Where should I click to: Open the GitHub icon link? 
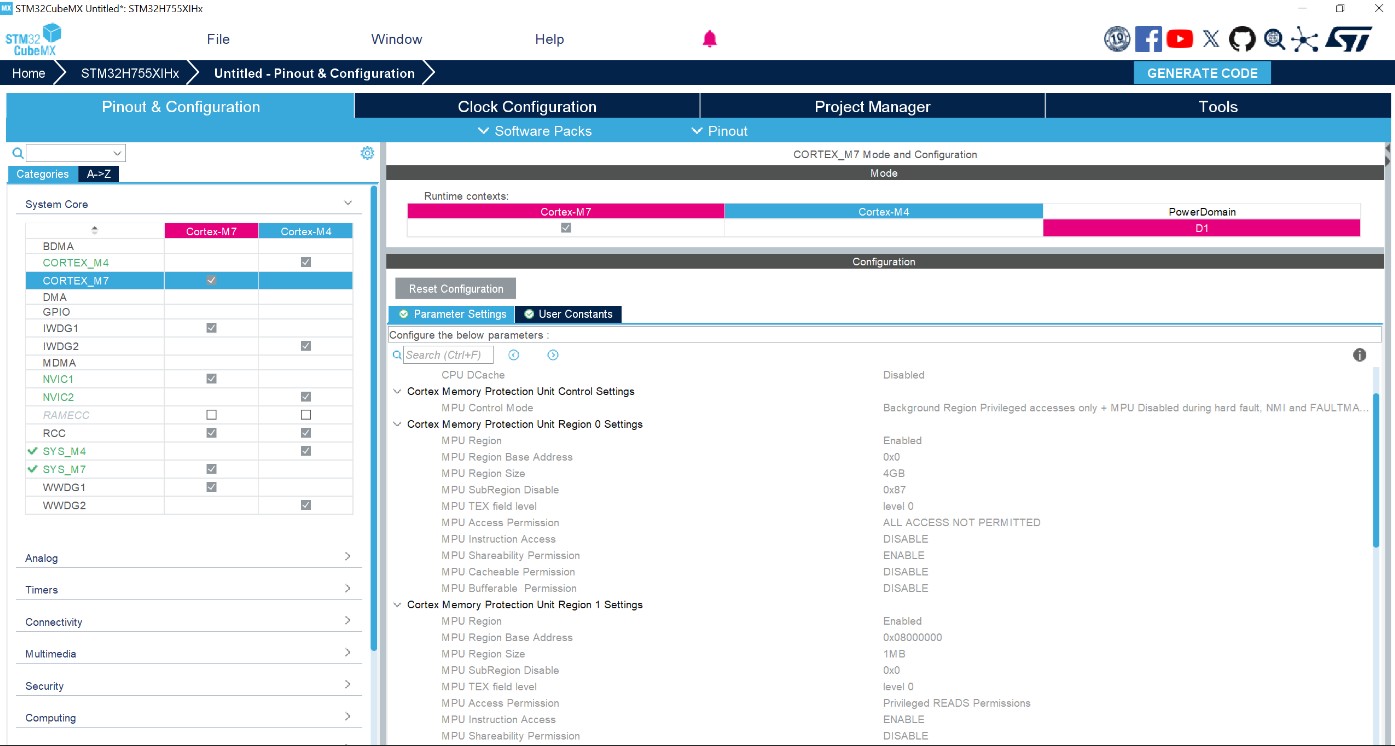(1242, 39)
